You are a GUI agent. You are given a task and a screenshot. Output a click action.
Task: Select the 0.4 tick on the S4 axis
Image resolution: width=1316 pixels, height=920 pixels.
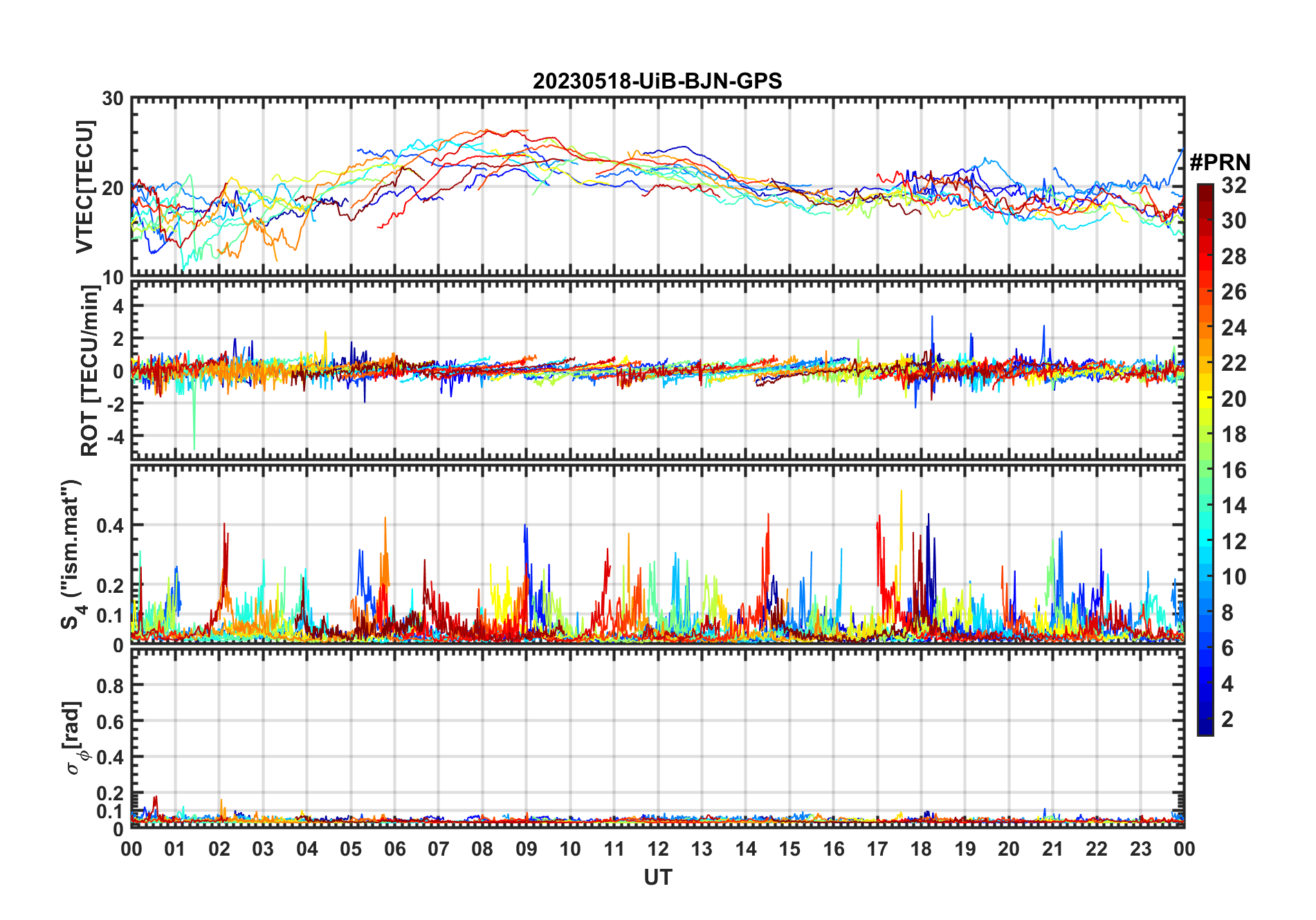[110, 526]
